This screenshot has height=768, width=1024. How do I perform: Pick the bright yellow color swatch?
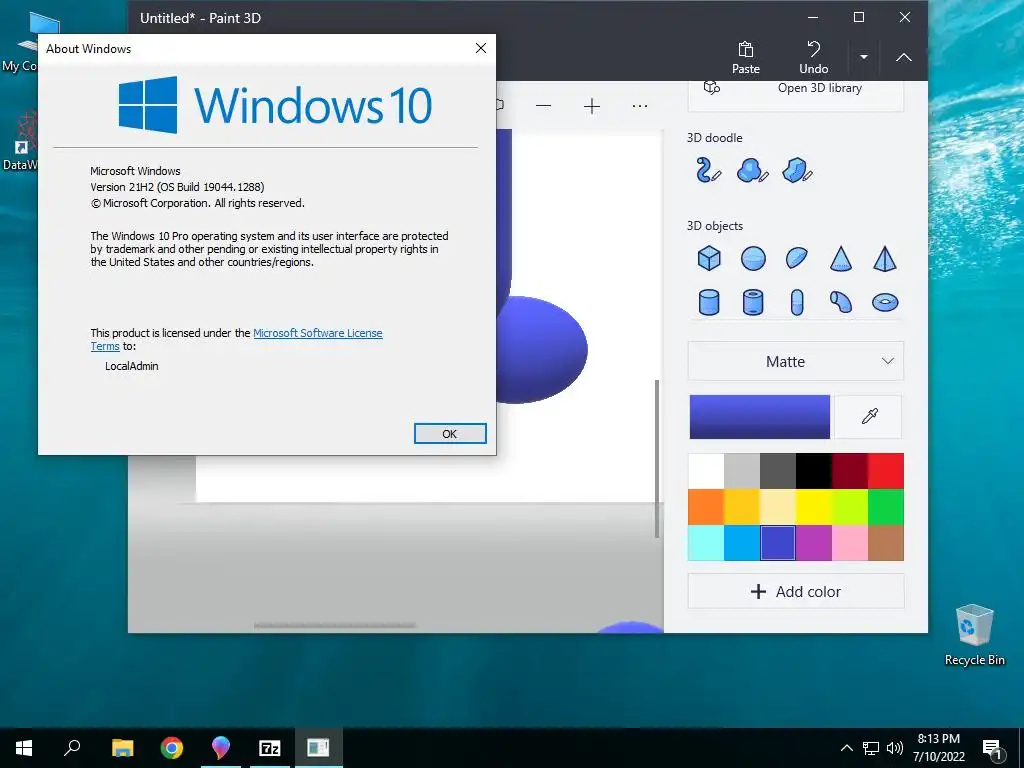click(x=814, y=507)
